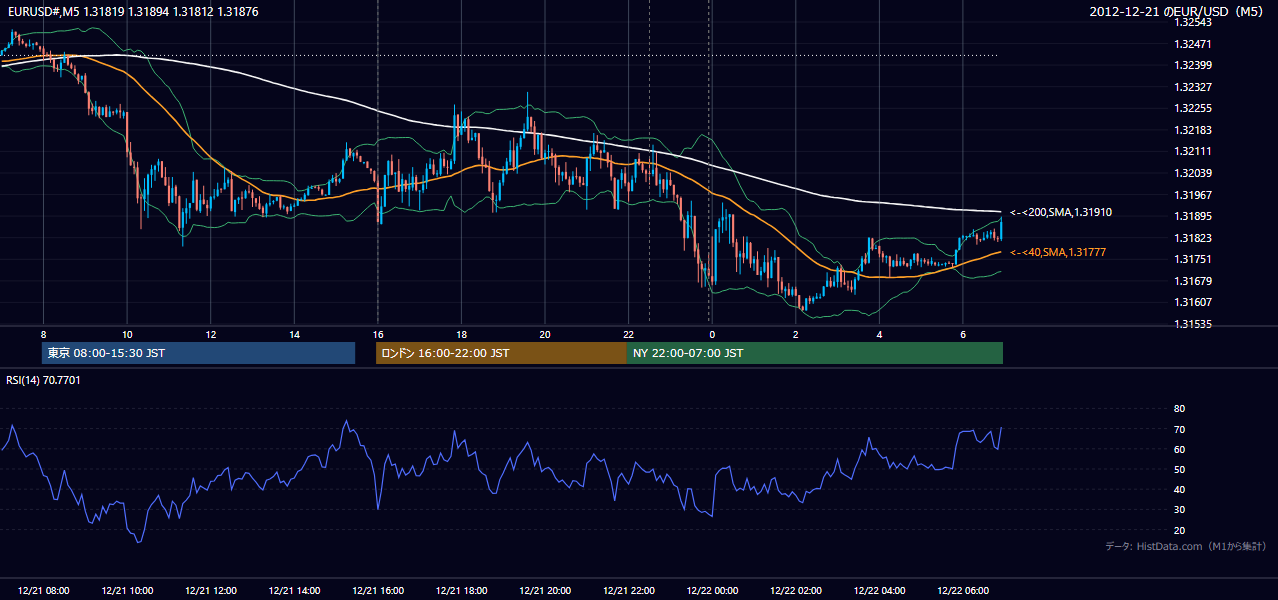The width and height of the screenshot is (1278, 600).
Task: Click hour tick 14 on the price chart axis
Action: click(x=294, y=334)
